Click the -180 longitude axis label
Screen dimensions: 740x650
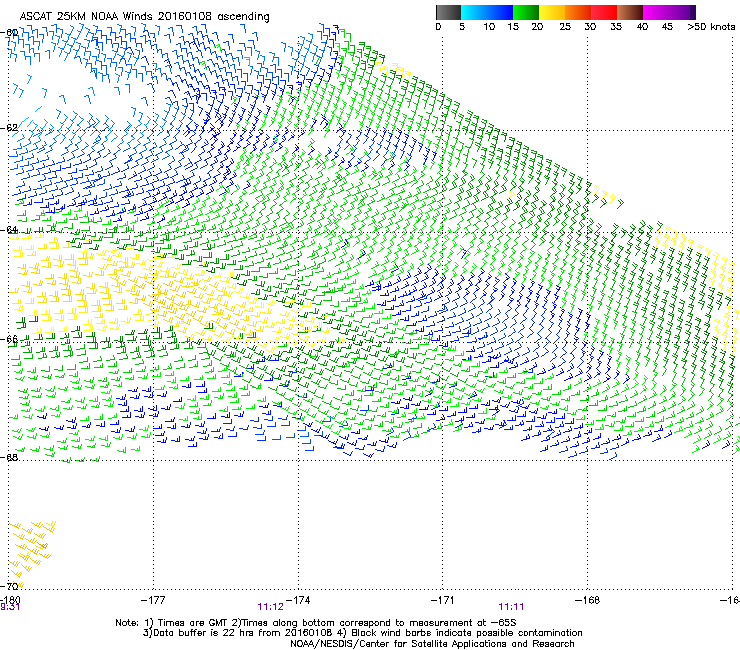[10, 599]
